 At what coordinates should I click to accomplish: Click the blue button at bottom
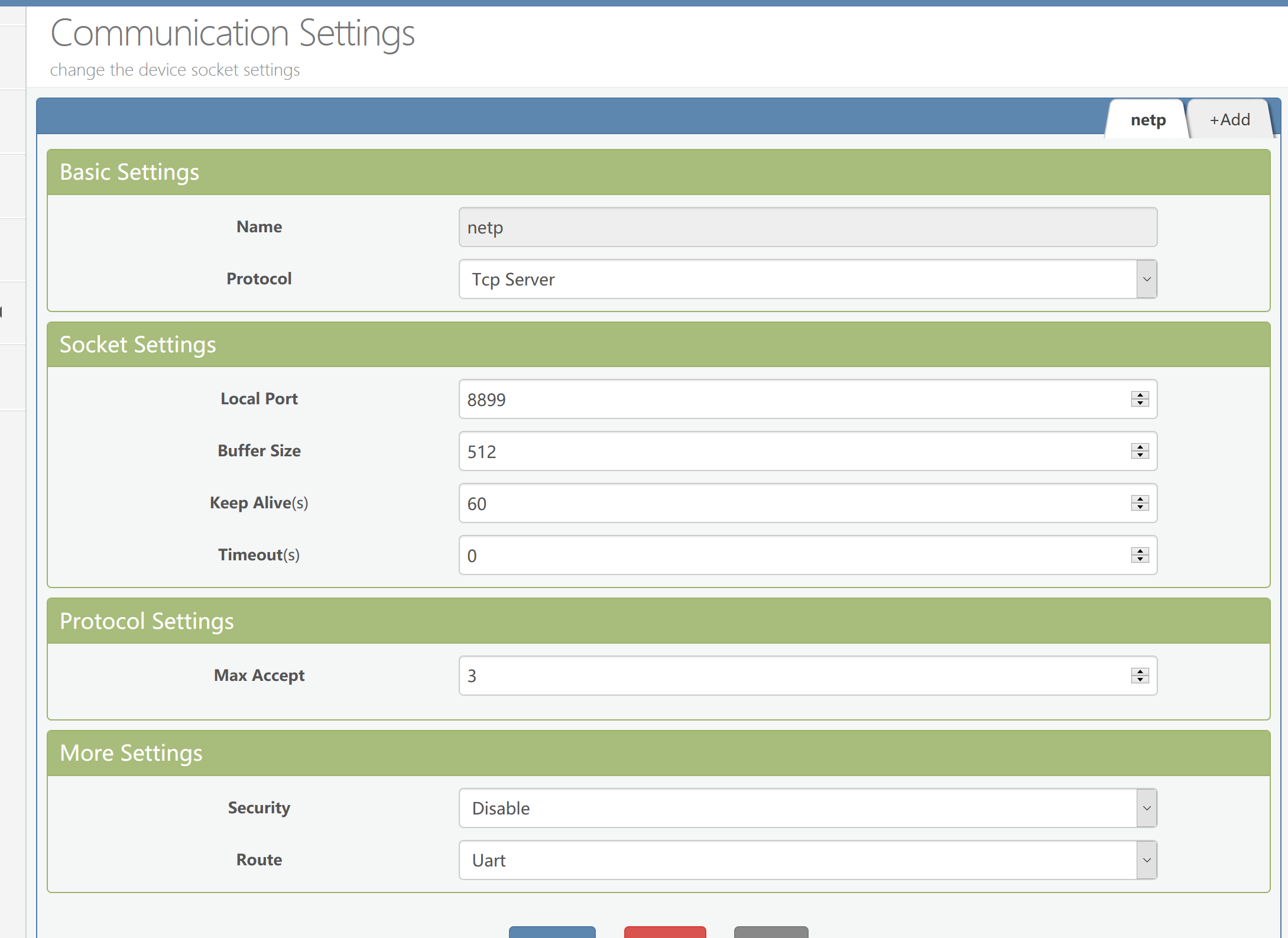point(551,932)
